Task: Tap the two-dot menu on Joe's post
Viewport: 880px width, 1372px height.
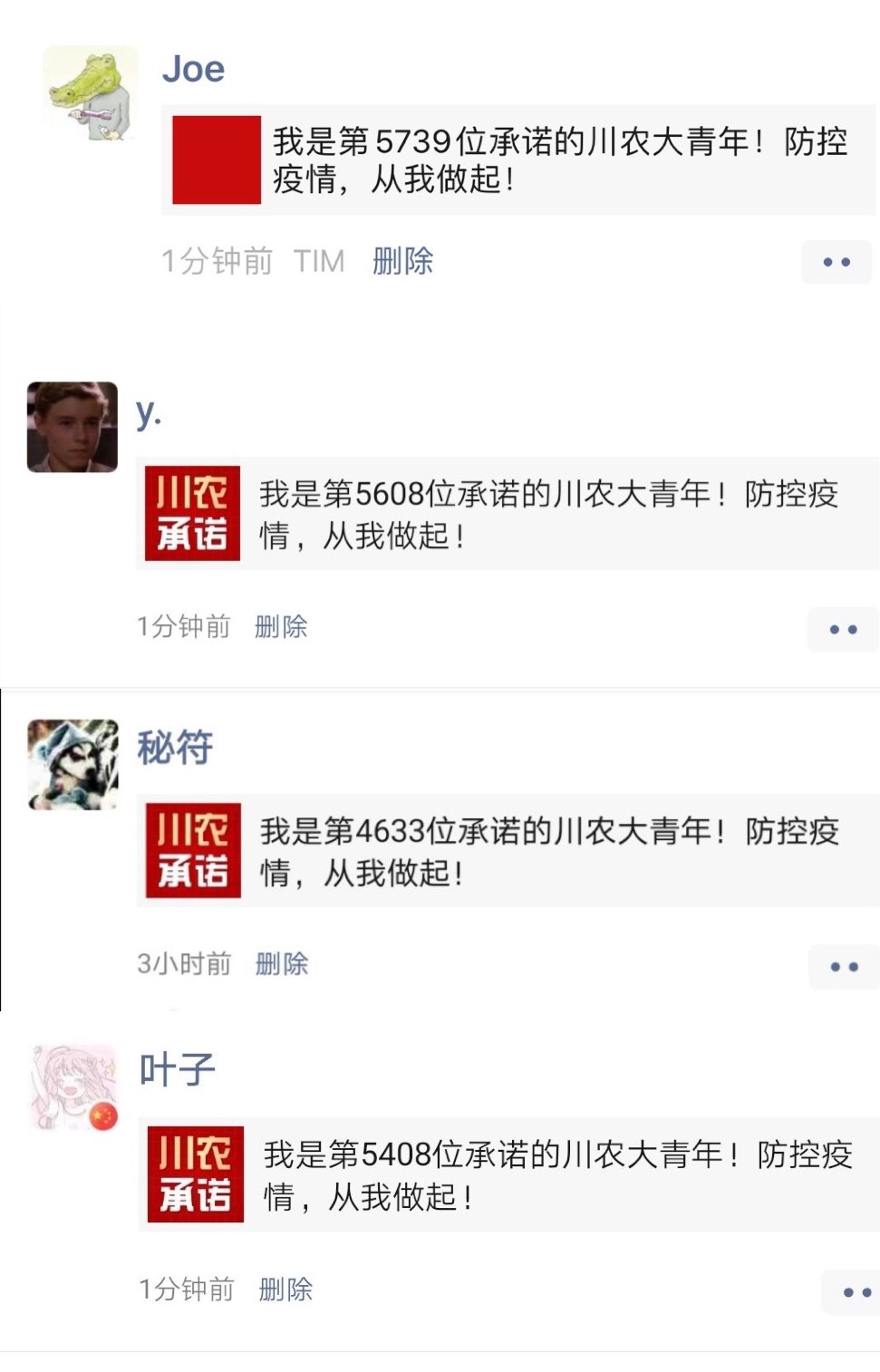Action: [x=836, y=262]
